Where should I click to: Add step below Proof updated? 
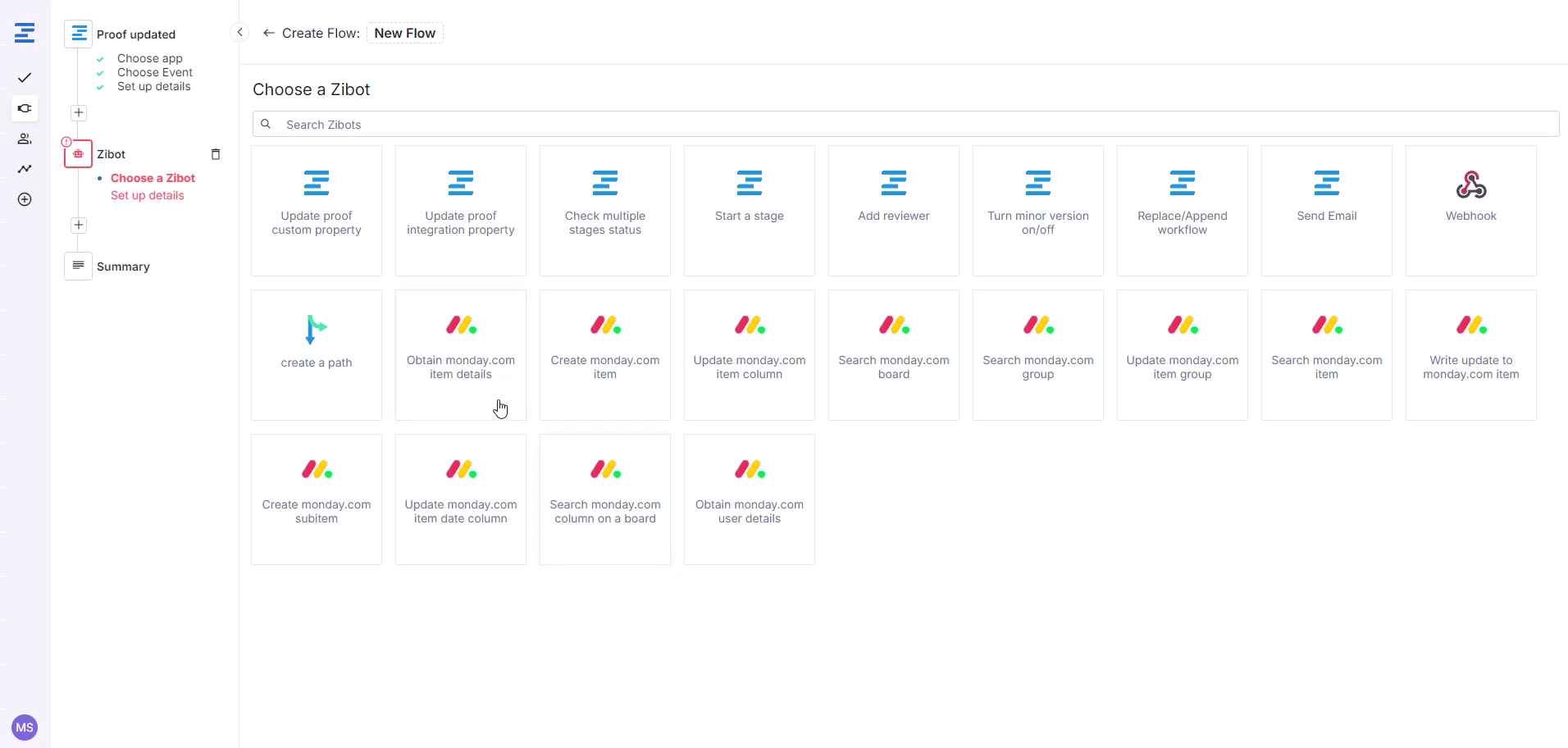tap(79, 113)
